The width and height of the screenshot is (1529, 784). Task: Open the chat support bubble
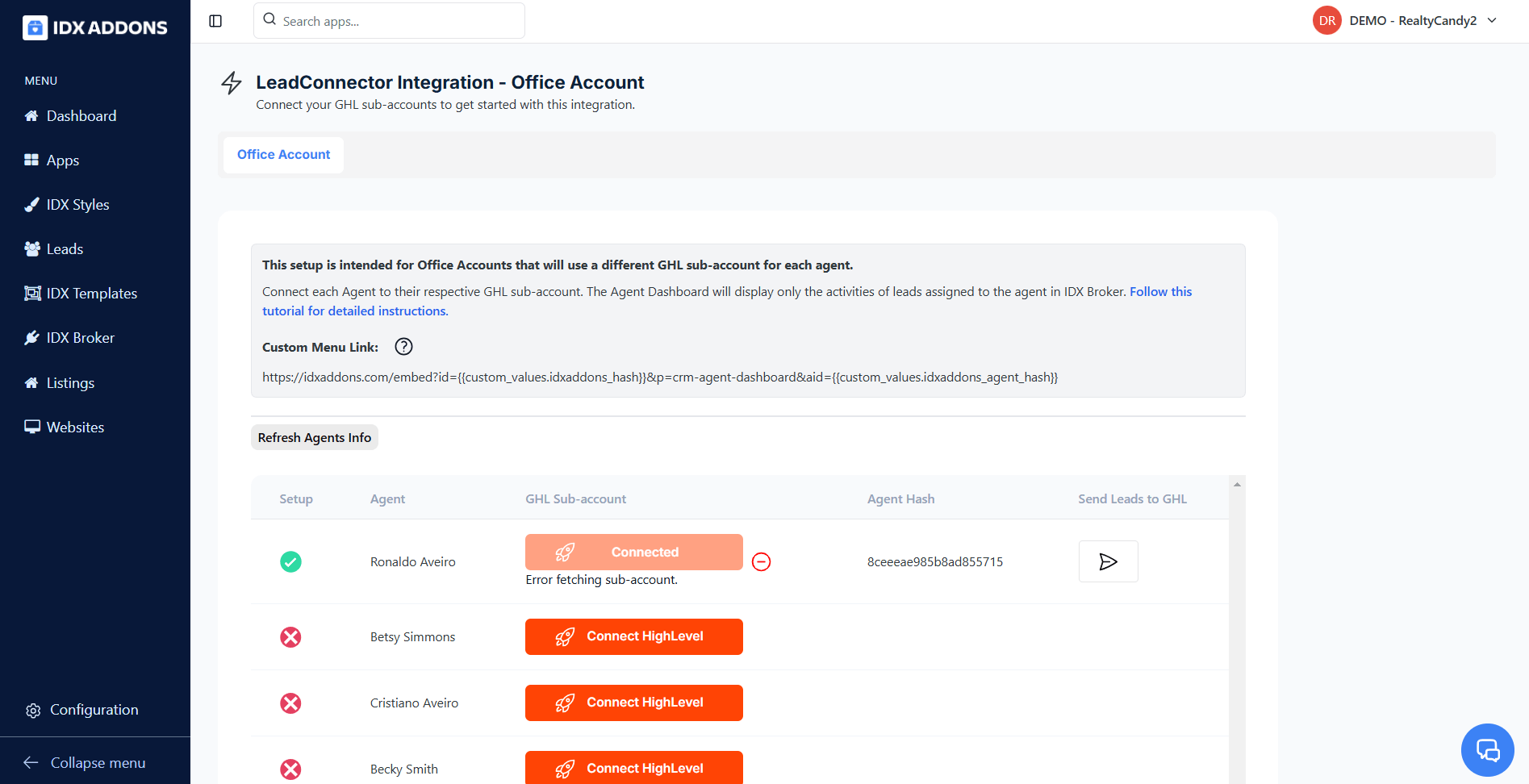[1487, 750]
